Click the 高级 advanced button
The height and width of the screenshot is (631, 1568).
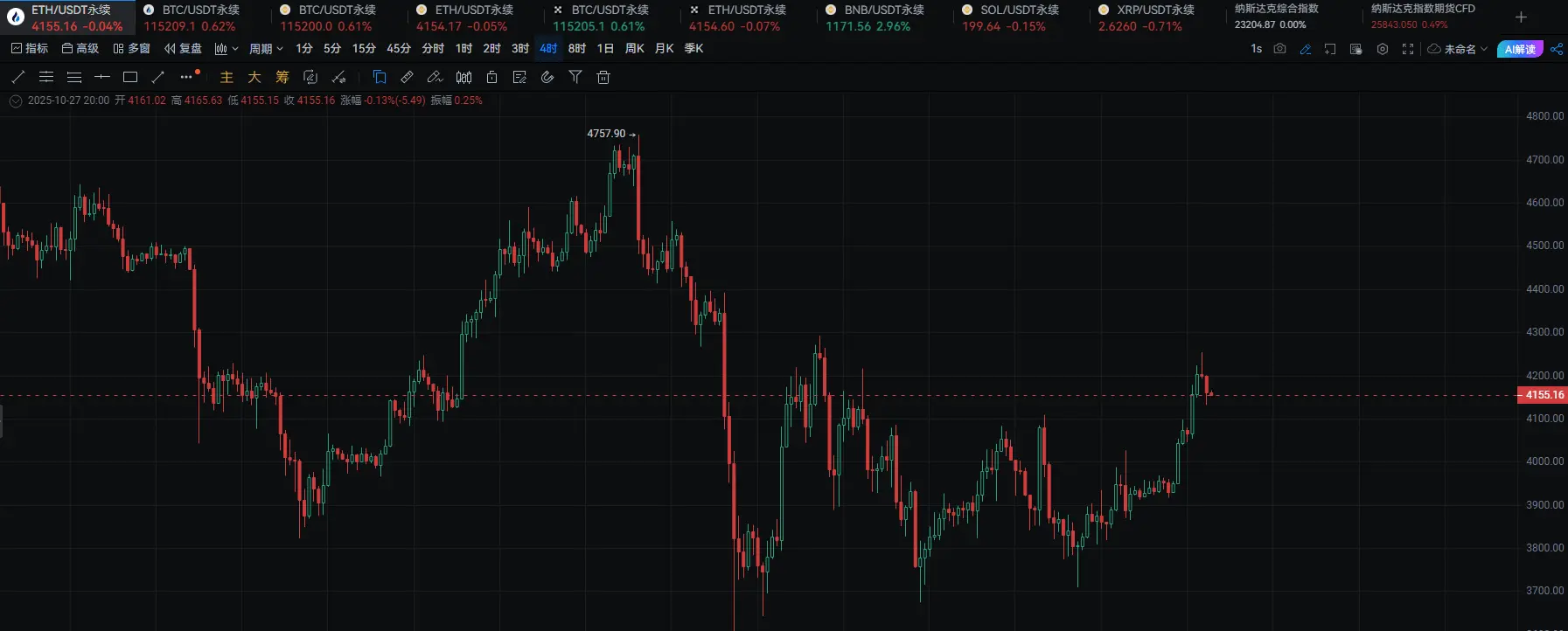point(80,49)
